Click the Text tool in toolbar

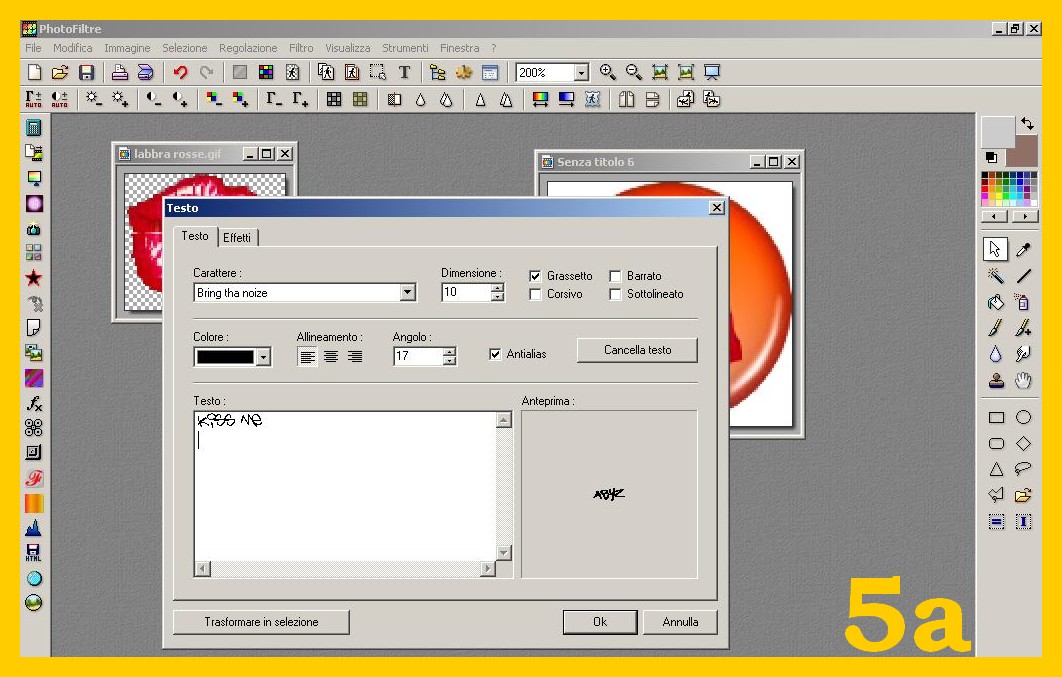(404, 72)
